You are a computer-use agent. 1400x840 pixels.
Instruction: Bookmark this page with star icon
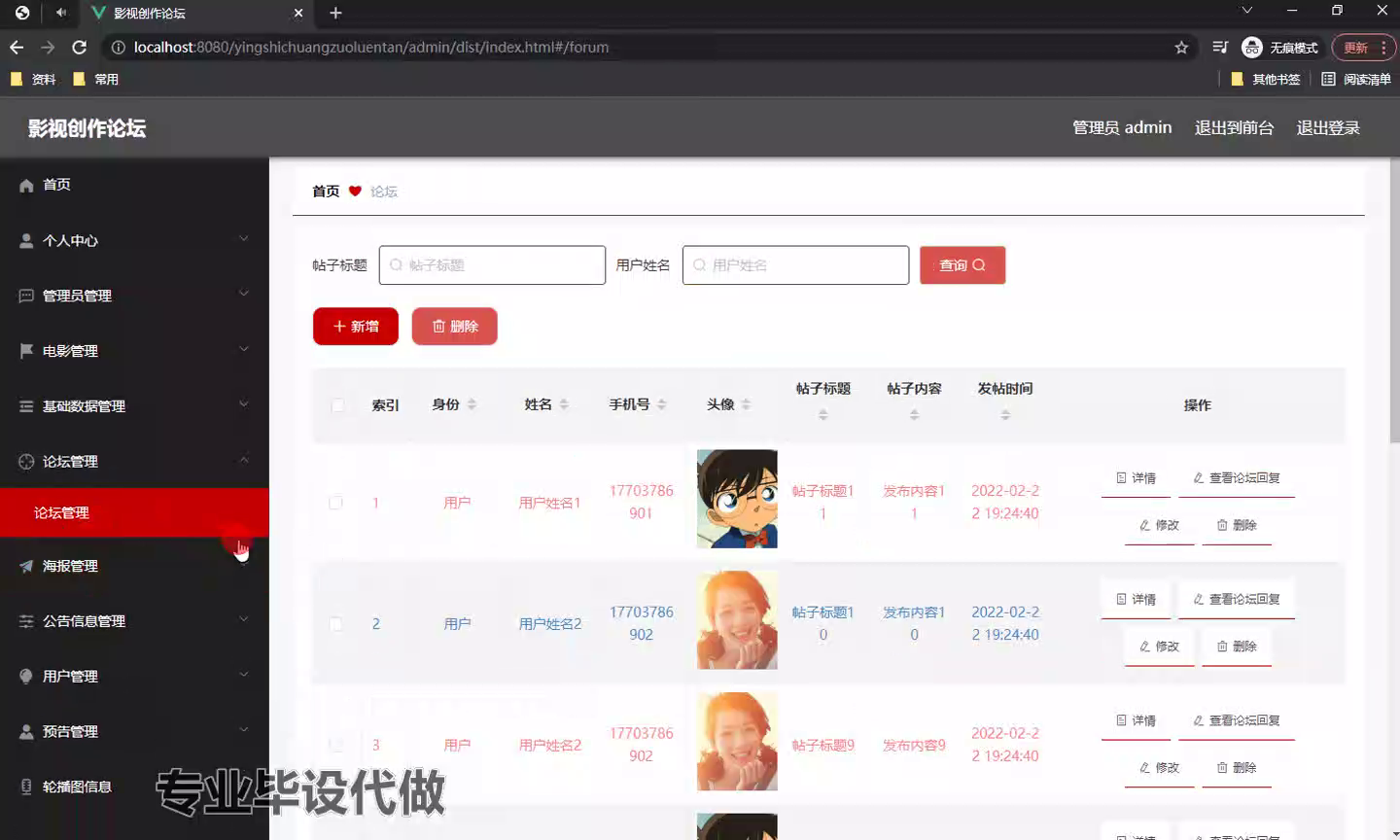coord(1181,48)
